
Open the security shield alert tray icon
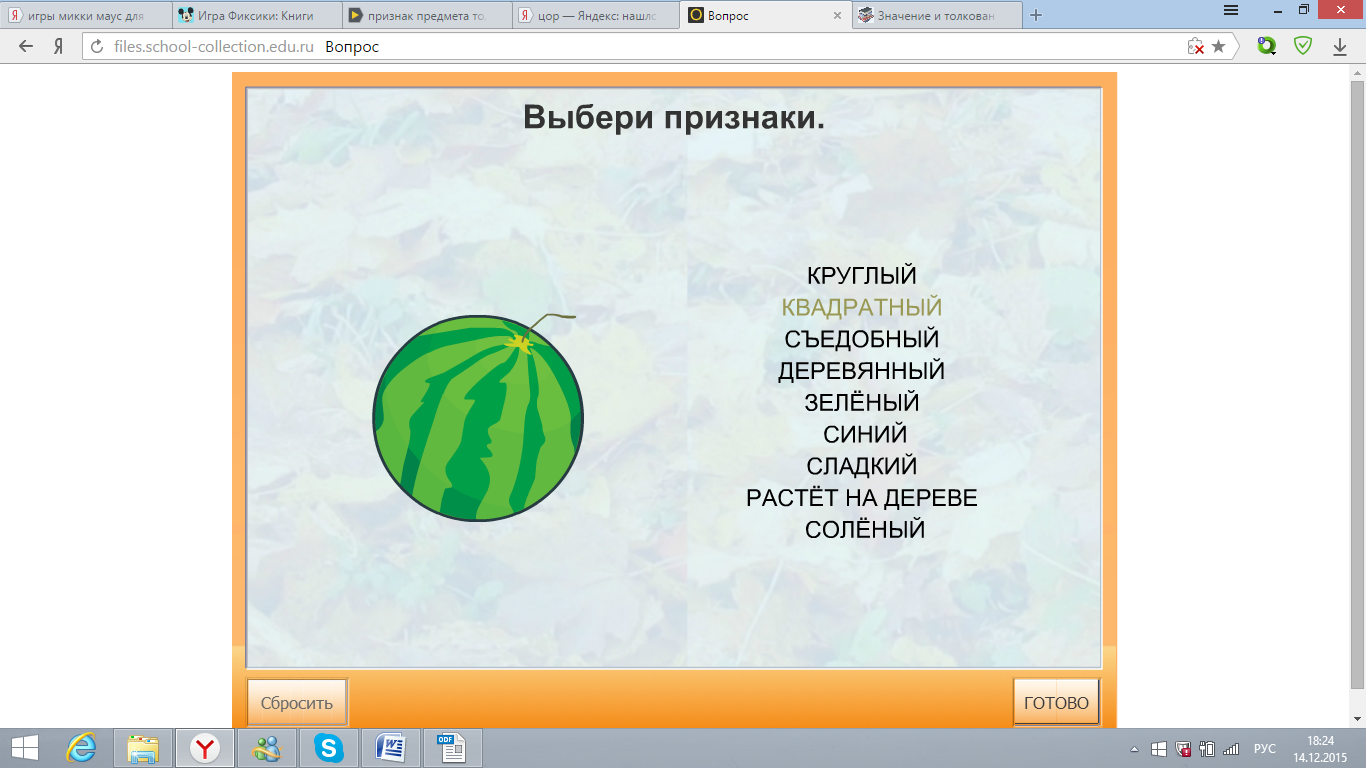1183,749
